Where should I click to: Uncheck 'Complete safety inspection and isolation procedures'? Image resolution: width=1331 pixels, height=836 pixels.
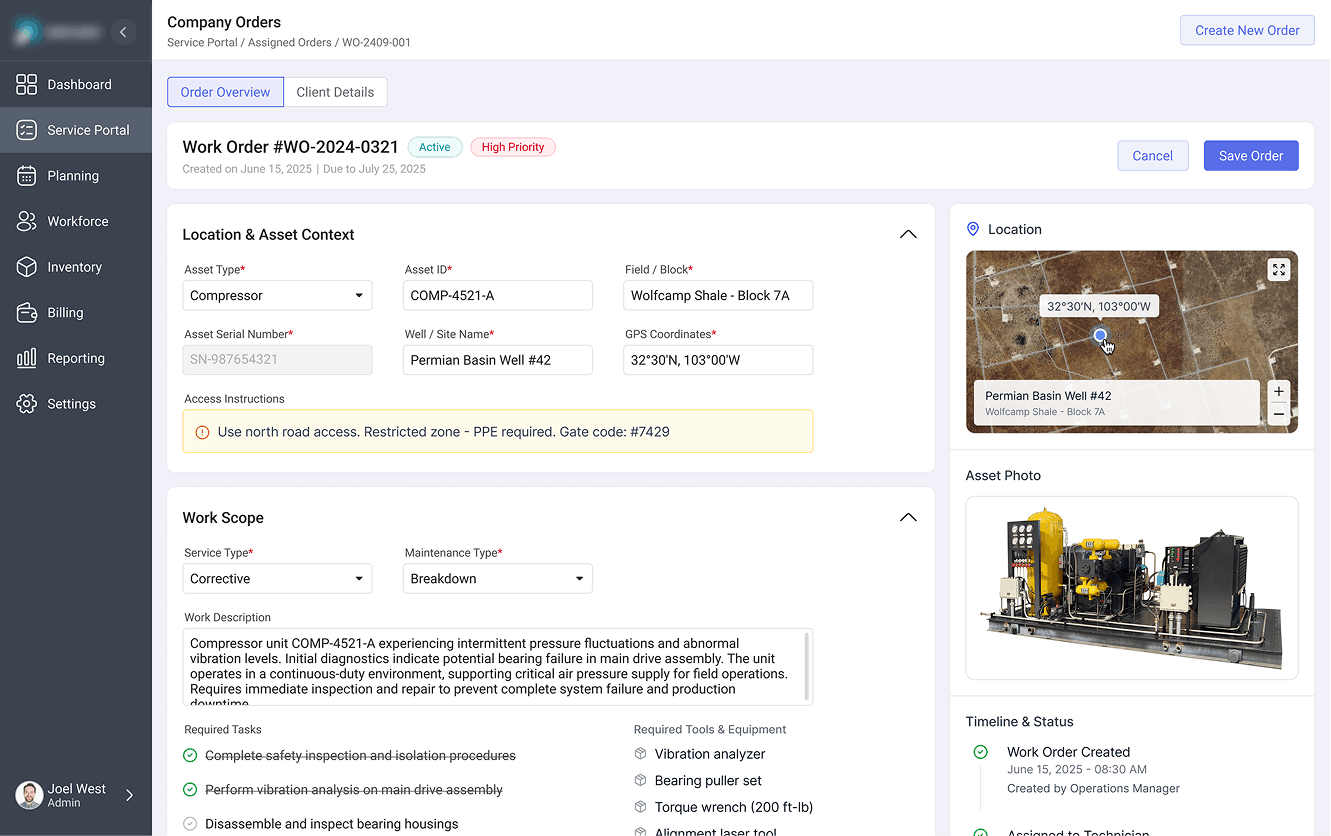tap(190, 755)
